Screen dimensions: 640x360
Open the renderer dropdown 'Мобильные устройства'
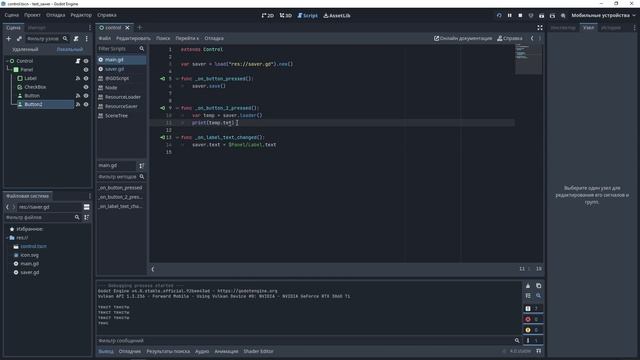pos(603,16)
